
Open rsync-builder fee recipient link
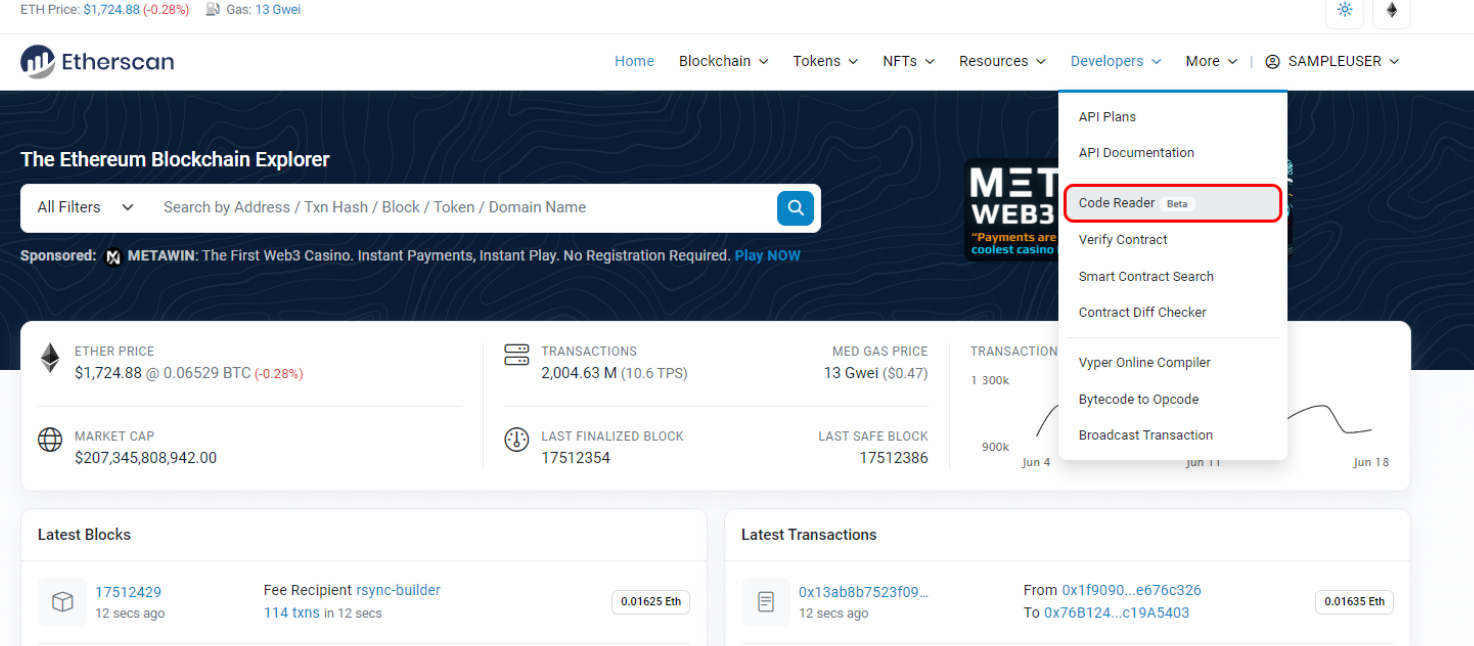pyautogui.click(x=398, y=590)
